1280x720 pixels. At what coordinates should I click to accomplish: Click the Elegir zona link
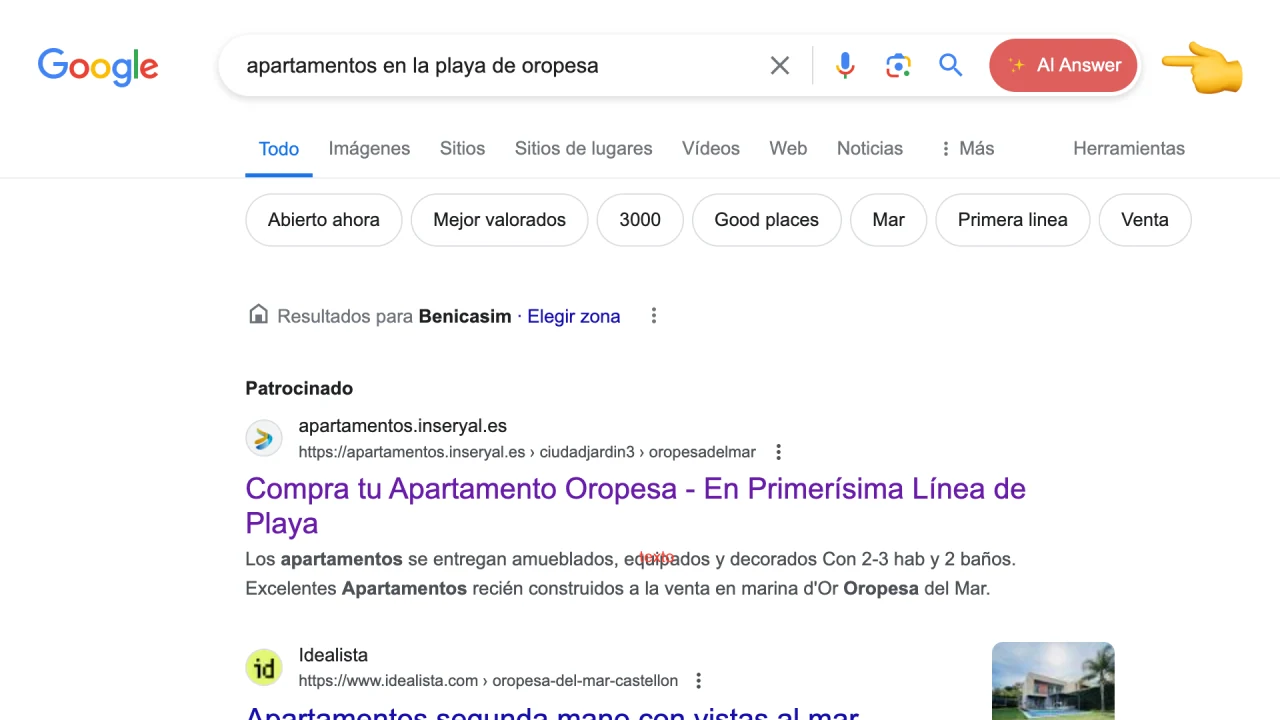(x=573, y=316)
